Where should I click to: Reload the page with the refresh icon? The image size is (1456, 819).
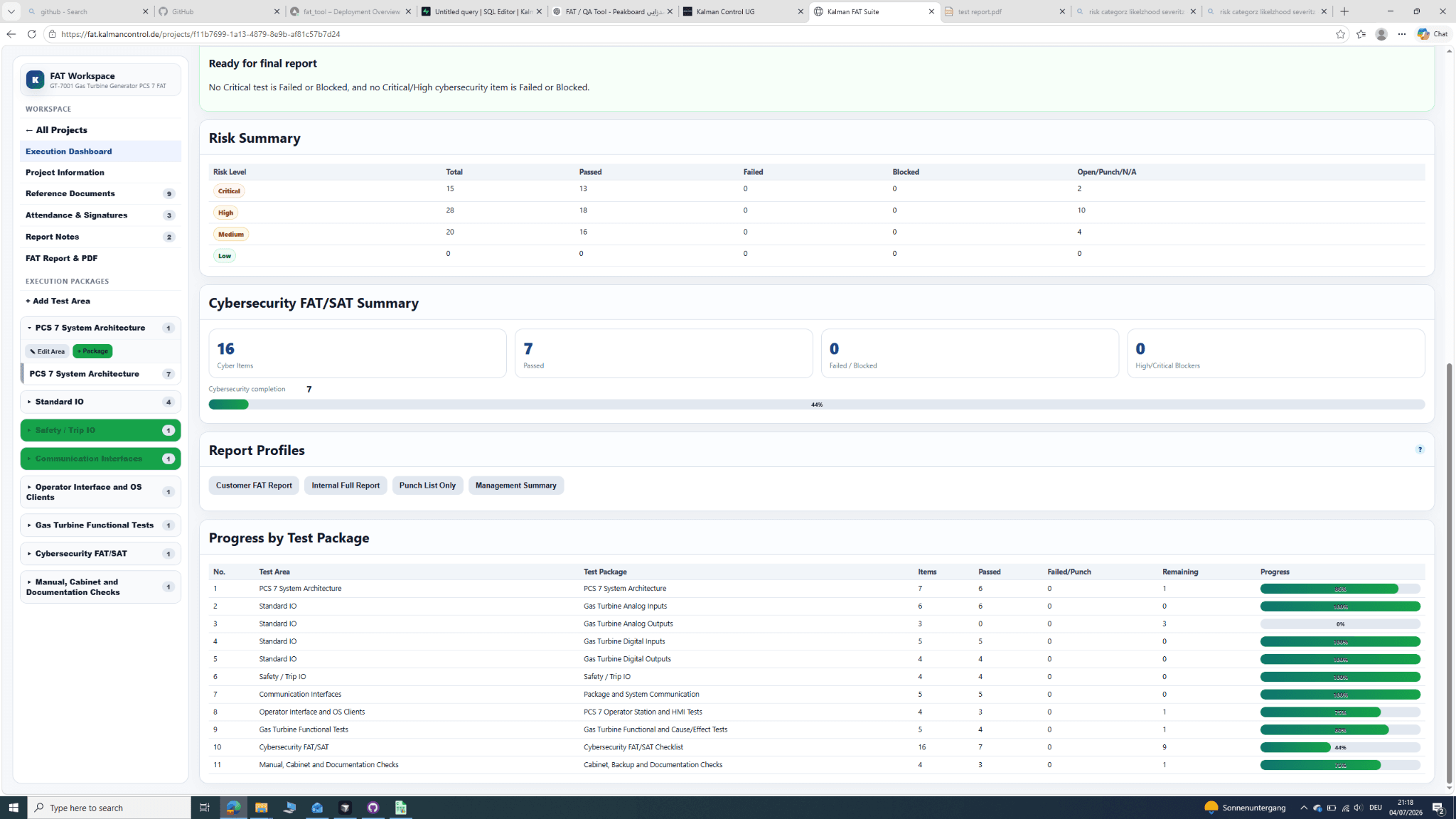[x=31, y=34]
